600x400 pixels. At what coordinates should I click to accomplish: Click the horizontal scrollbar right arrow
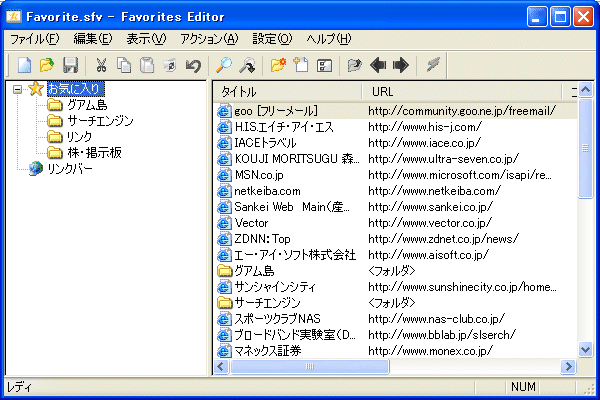(569, 366)
